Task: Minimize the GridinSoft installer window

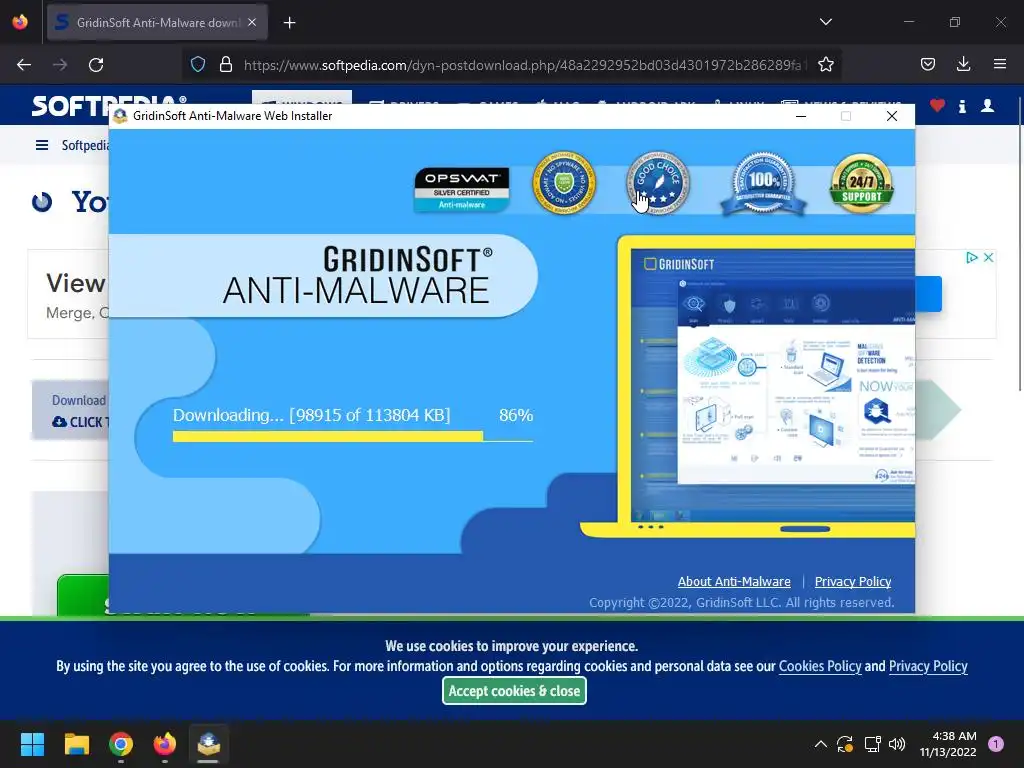Action: 801,116
